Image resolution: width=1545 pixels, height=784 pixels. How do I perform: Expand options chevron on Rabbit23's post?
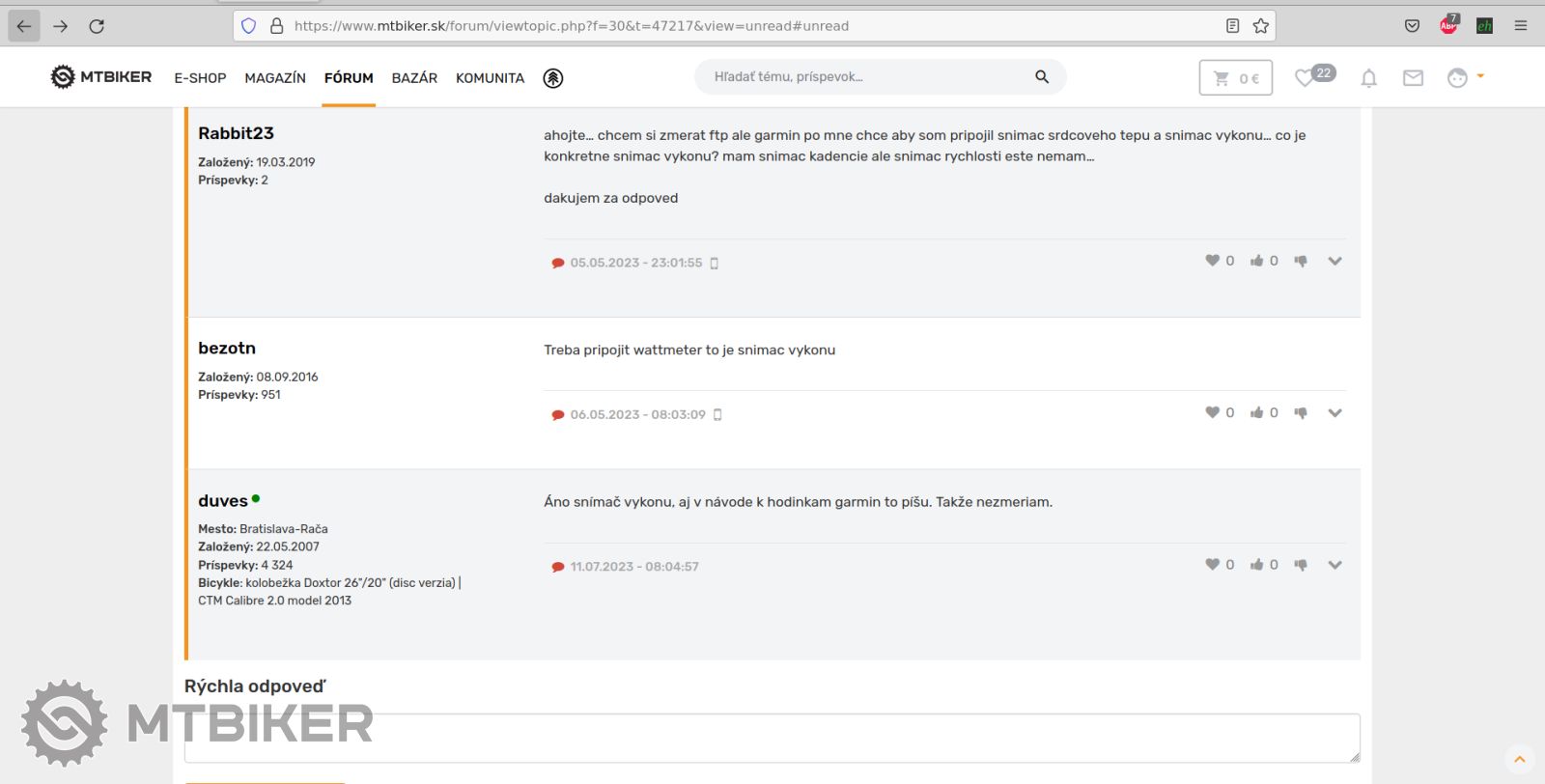(1334, 261)
